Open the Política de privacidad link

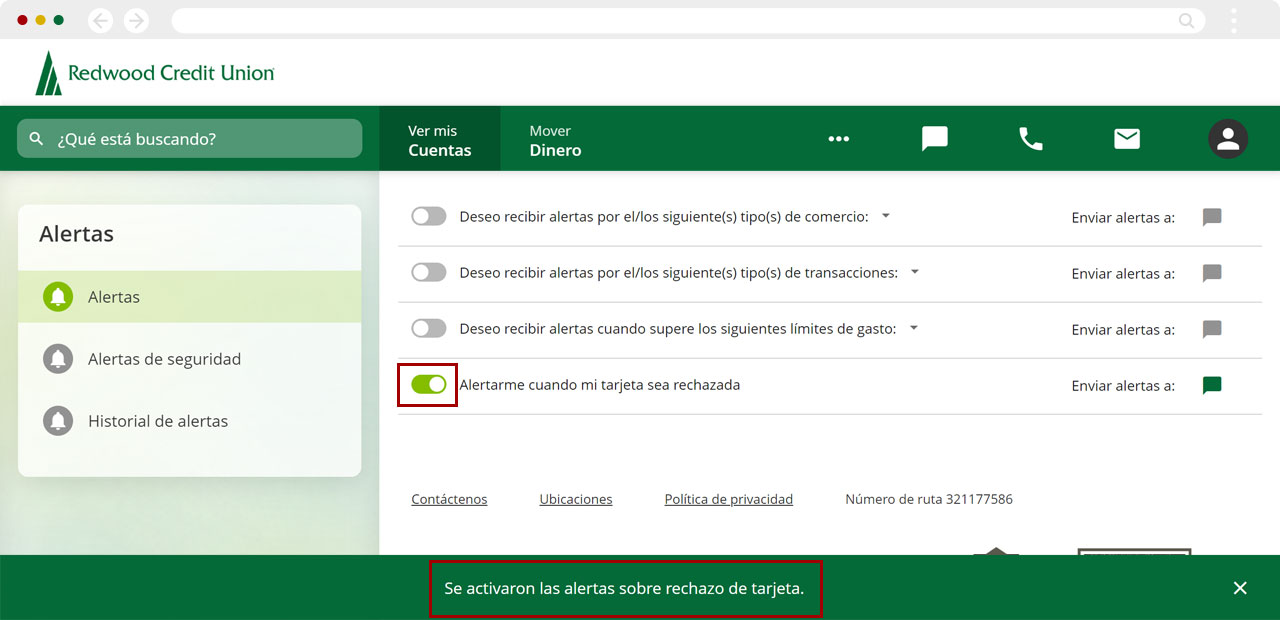click(x=728, y=499)
